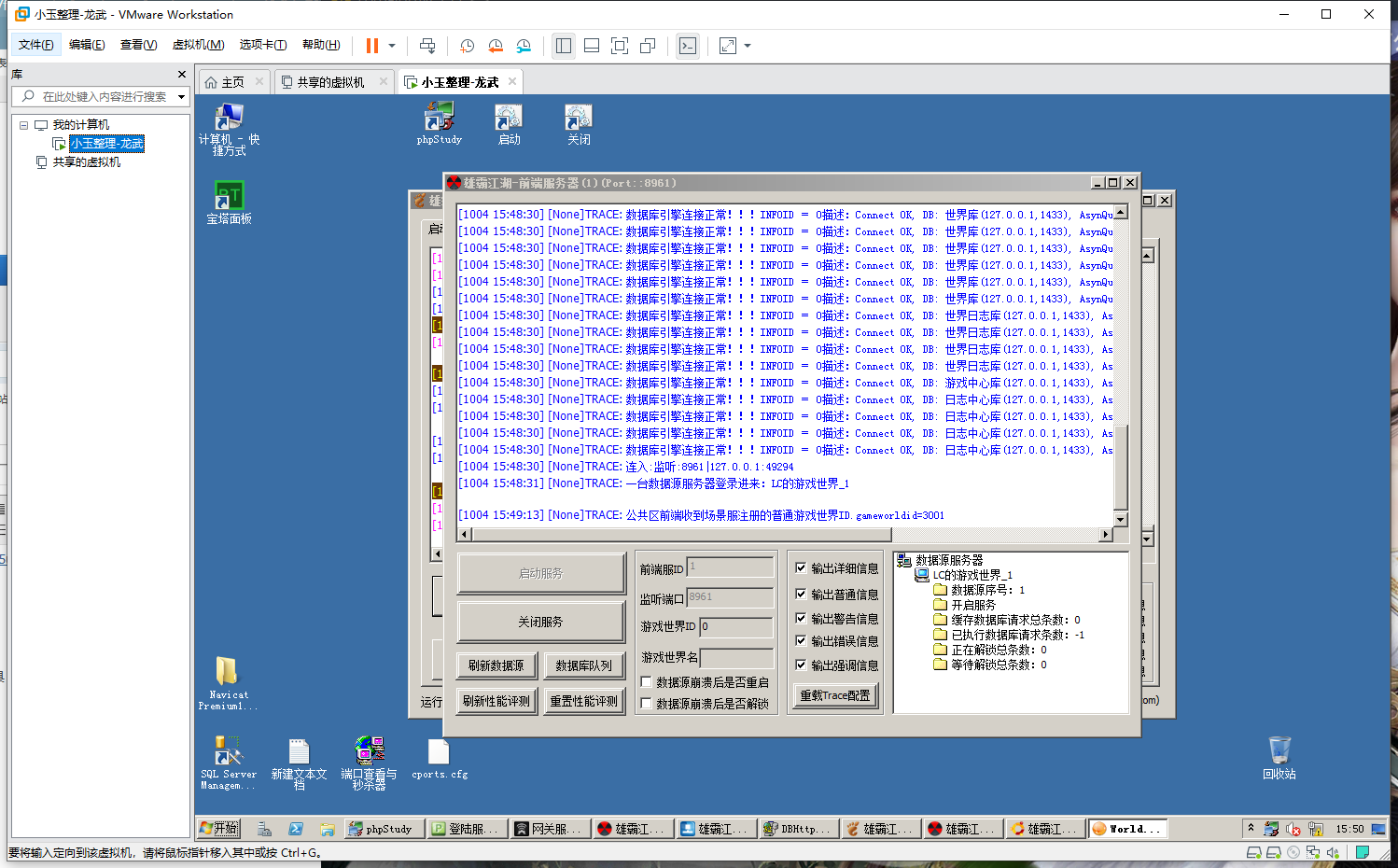The width and height of the screenshot is (1398, 868).
Task: Click the 游戏世界ID input field
Action: click(x=736, y=626)
